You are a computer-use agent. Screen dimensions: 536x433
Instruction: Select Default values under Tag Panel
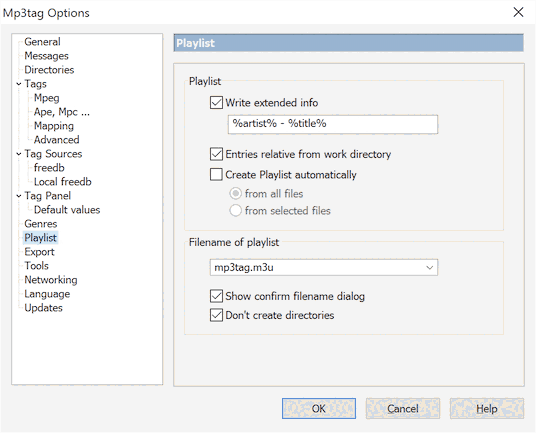pos(67,210)
